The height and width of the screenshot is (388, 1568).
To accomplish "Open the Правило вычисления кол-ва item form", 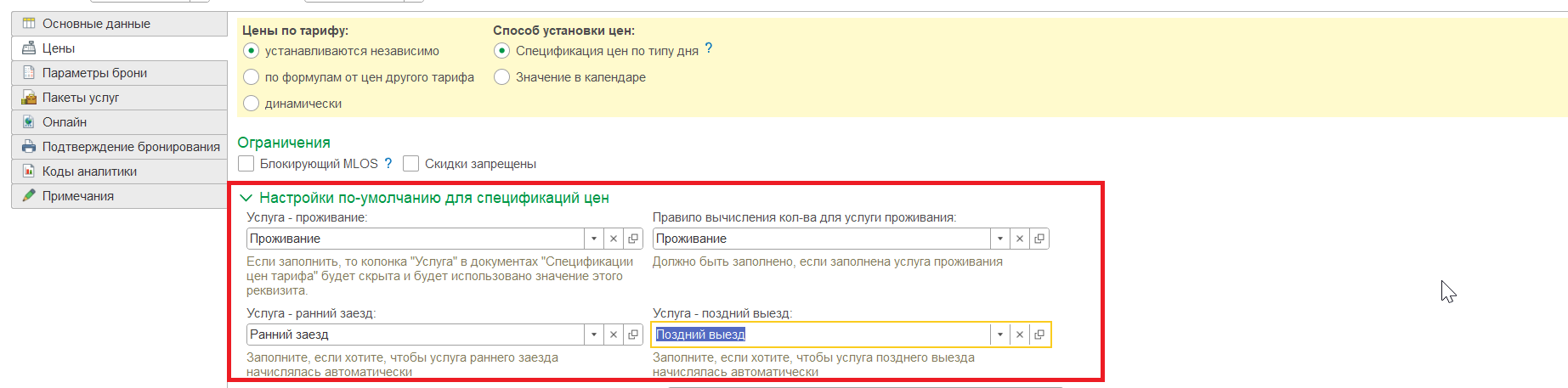I will coord(1039,239).
